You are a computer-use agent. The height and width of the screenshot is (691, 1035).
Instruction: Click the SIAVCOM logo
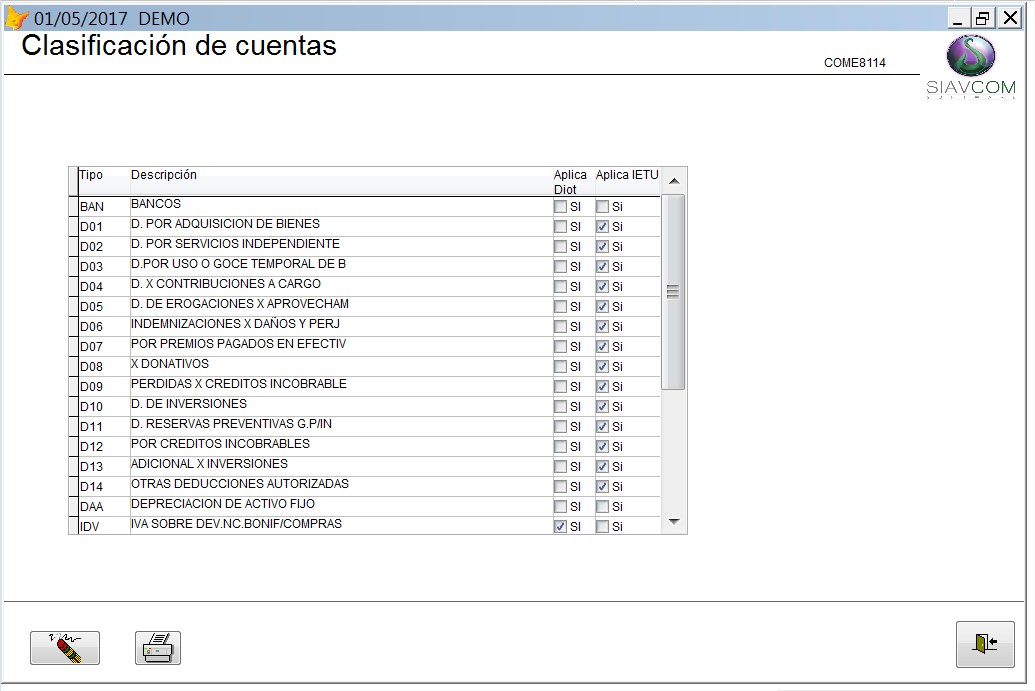[x=970, y=67]
